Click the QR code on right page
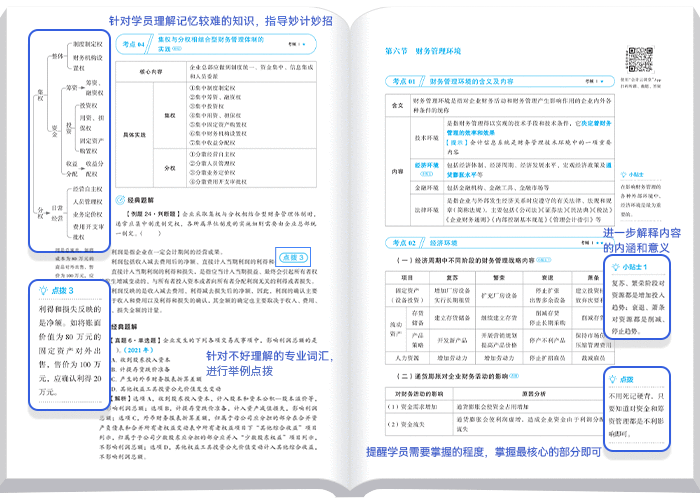Image resolution: width=700 pixels, height=499 pixels. coord(639,58)
